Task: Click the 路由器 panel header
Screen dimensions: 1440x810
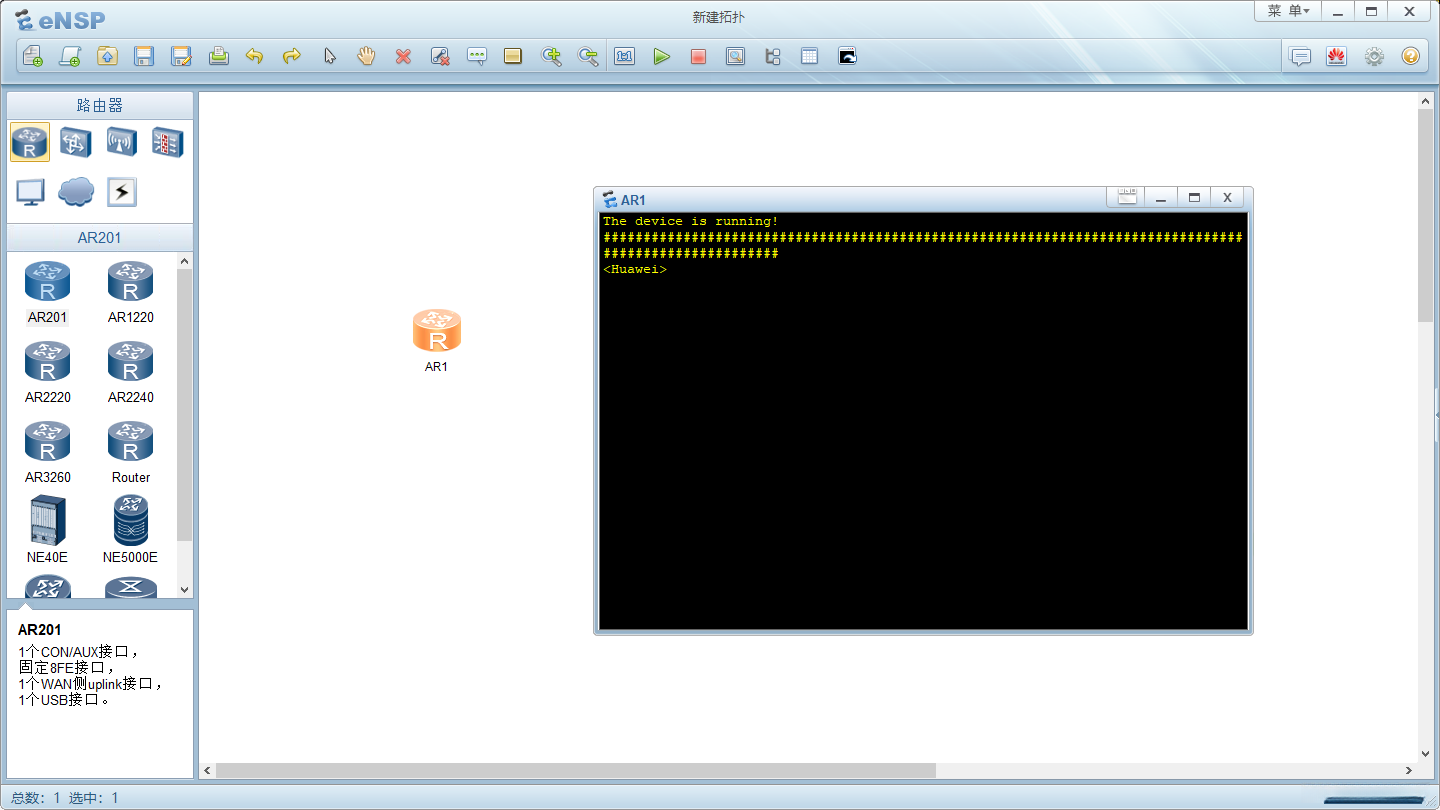Action: [x=100, y=105]
